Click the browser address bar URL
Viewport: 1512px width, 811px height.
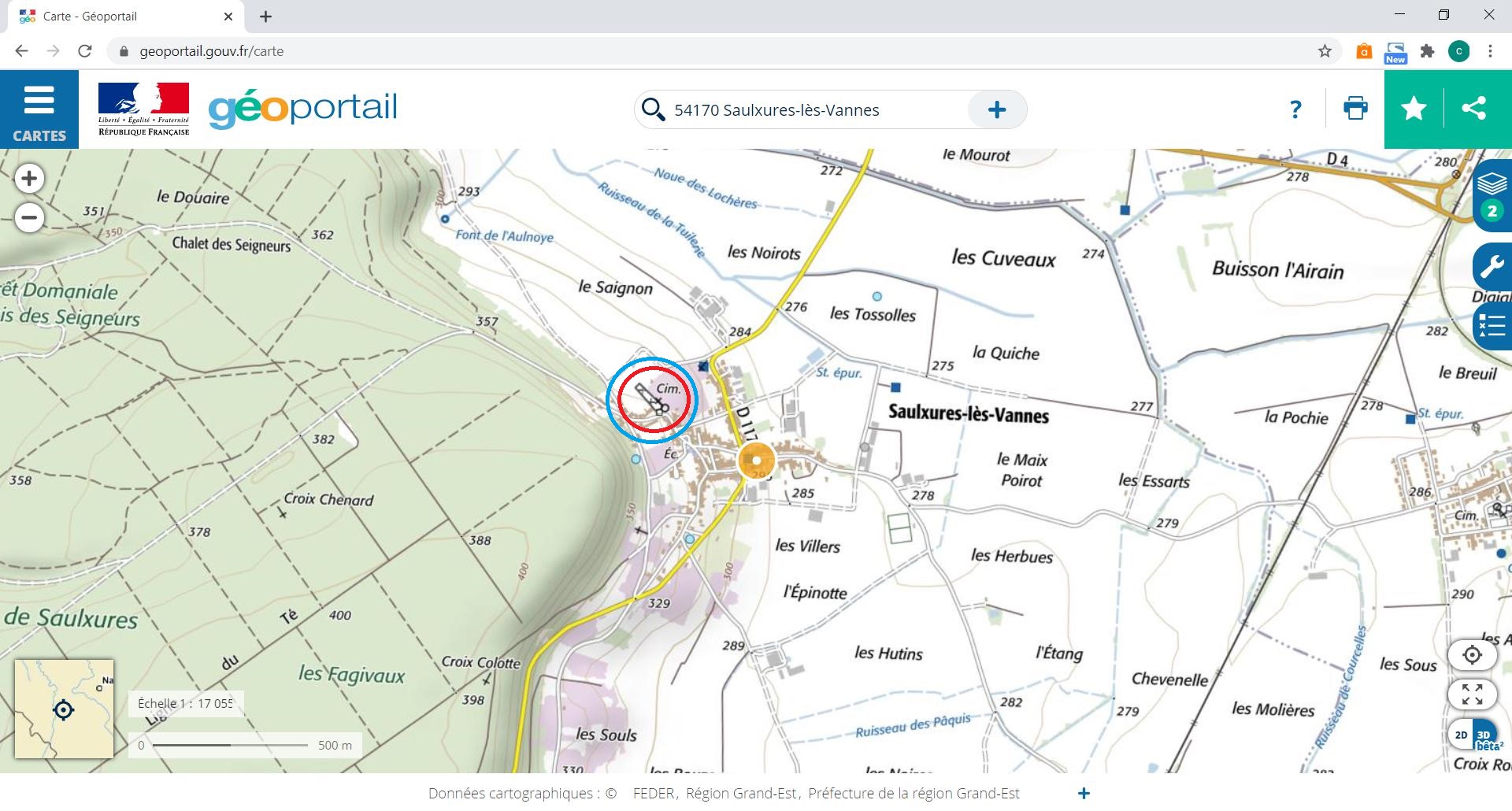211,51
